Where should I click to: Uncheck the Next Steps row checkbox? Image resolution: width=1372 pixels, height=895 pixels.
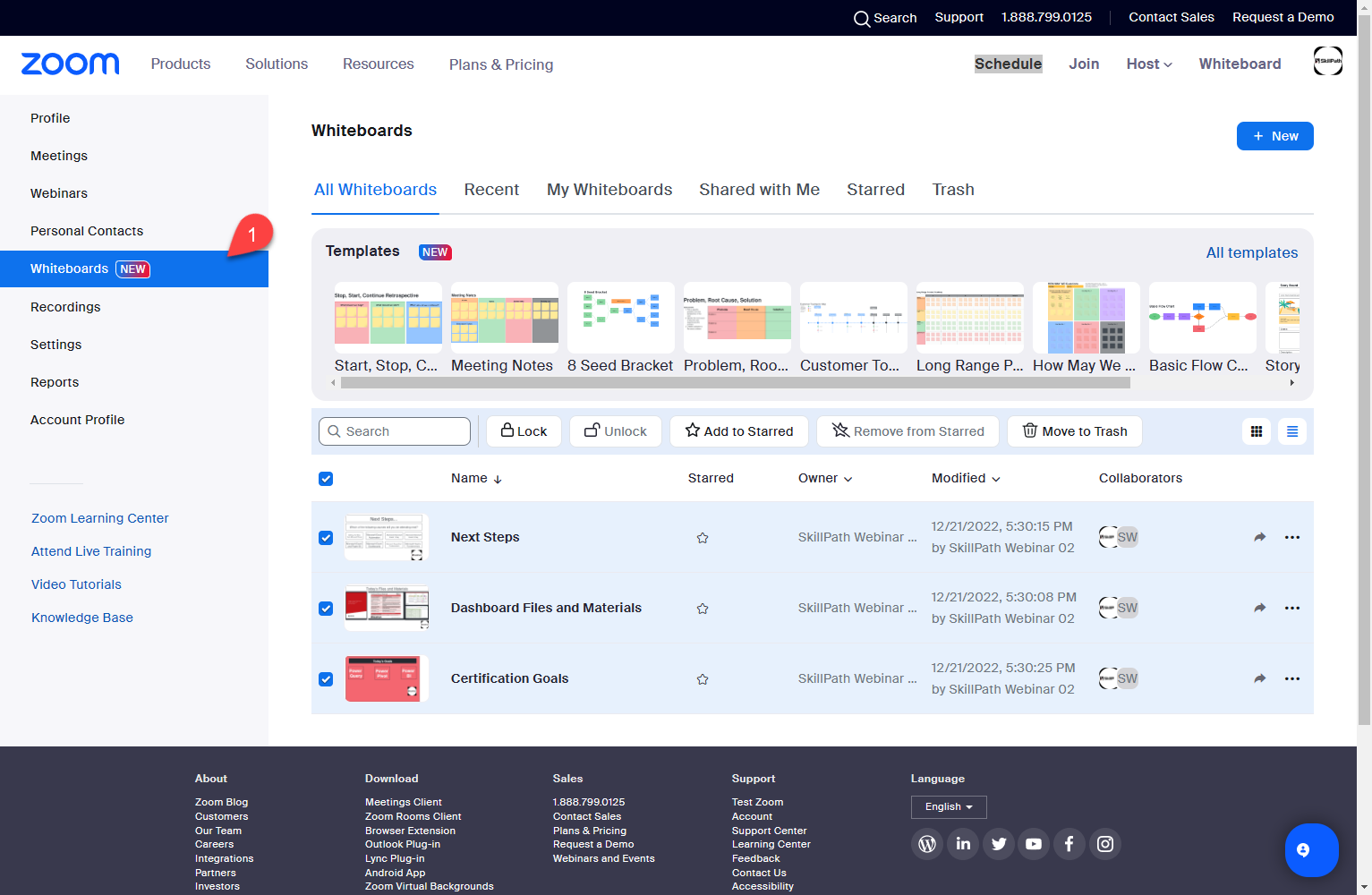pos(326,538)
